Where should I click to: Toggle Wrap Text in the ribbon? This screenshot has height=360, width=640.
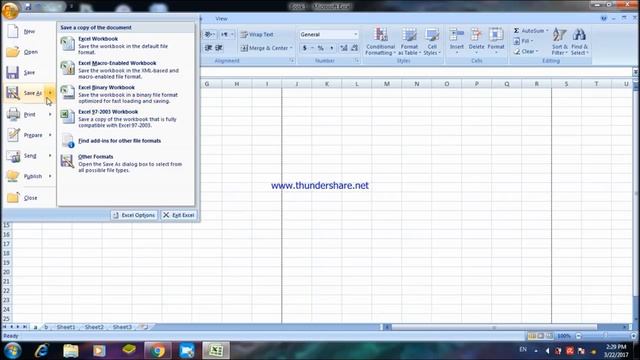(257, 35)
